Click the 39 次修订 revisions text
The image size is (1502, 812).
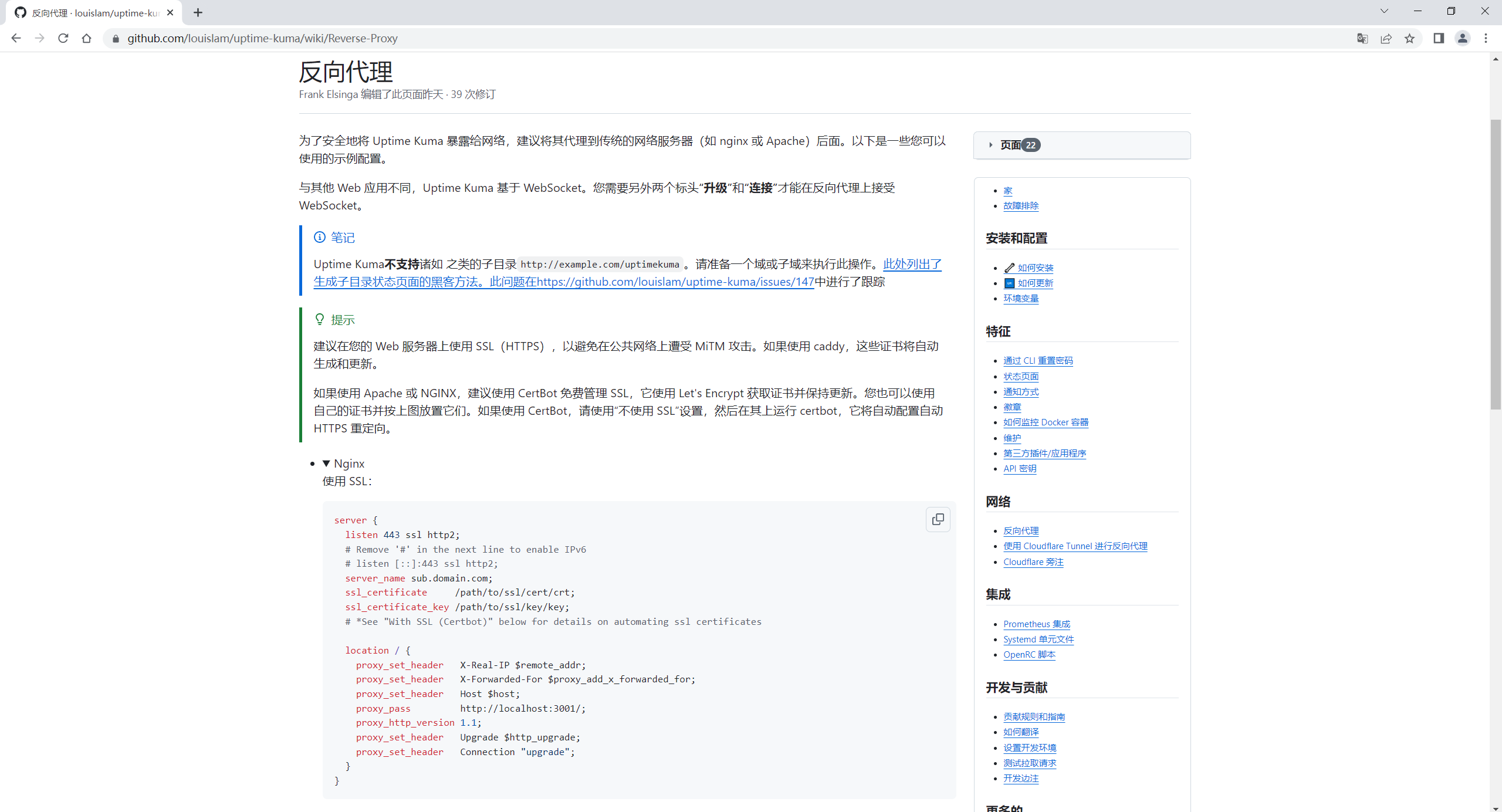pyautogui.click(x=473, y=94)
